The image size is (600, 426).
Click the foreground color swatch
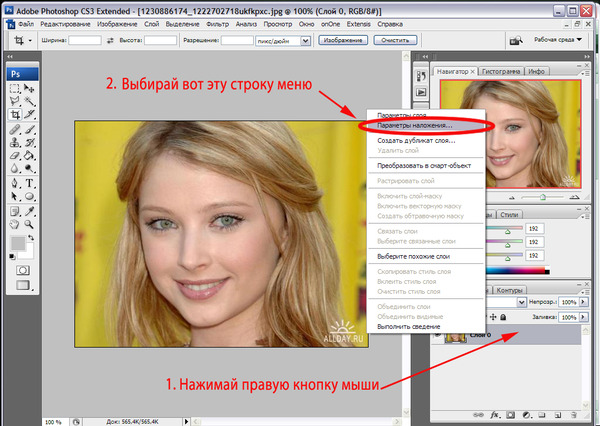tap(18, 243)
